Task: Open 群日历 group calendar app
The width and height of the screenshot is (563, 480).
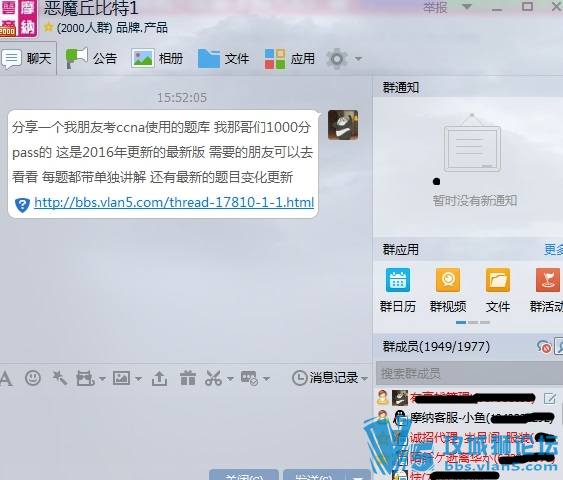Action: coord(398,290)
